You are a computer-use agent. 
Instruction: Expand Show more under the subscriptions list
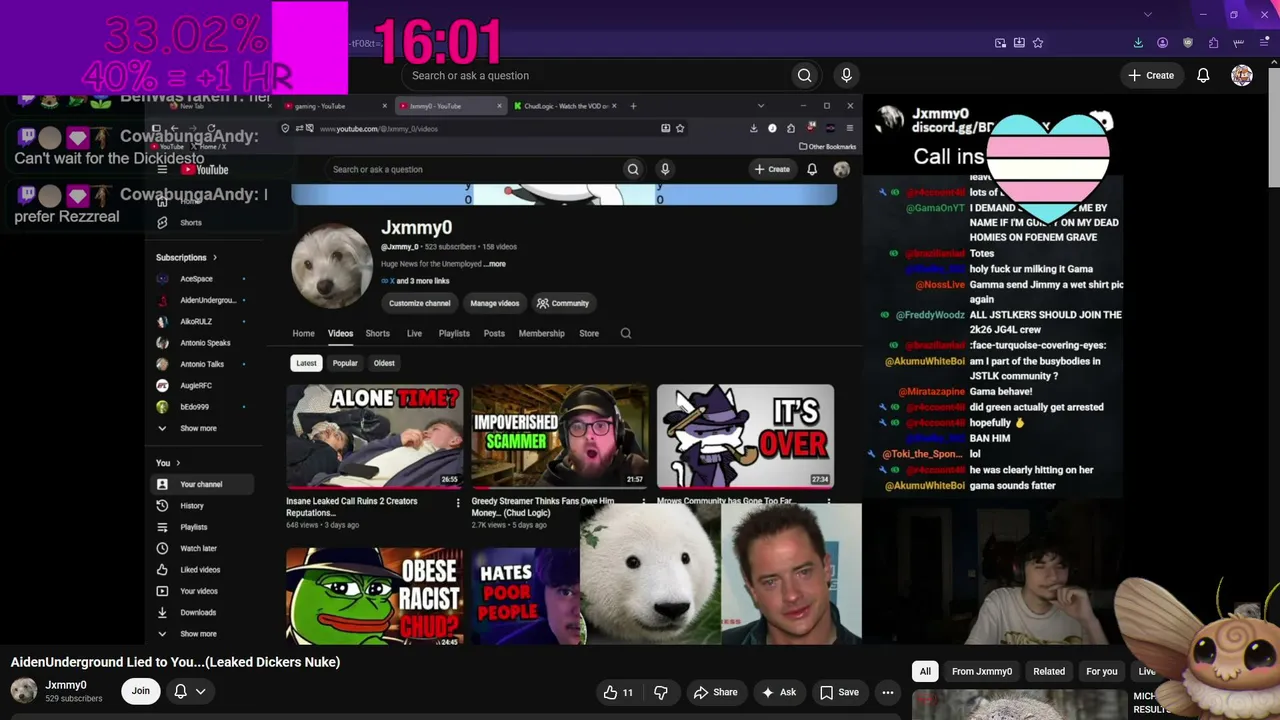(200, 429)
